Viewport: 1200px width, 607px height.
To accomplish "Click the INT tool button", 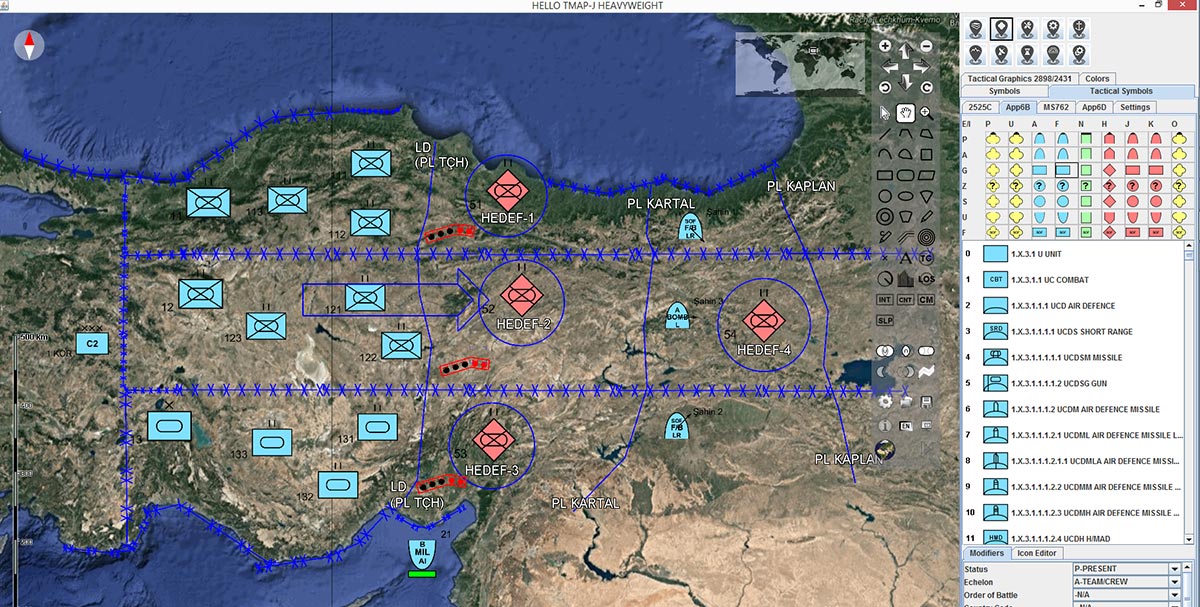I will click(885, 299).
